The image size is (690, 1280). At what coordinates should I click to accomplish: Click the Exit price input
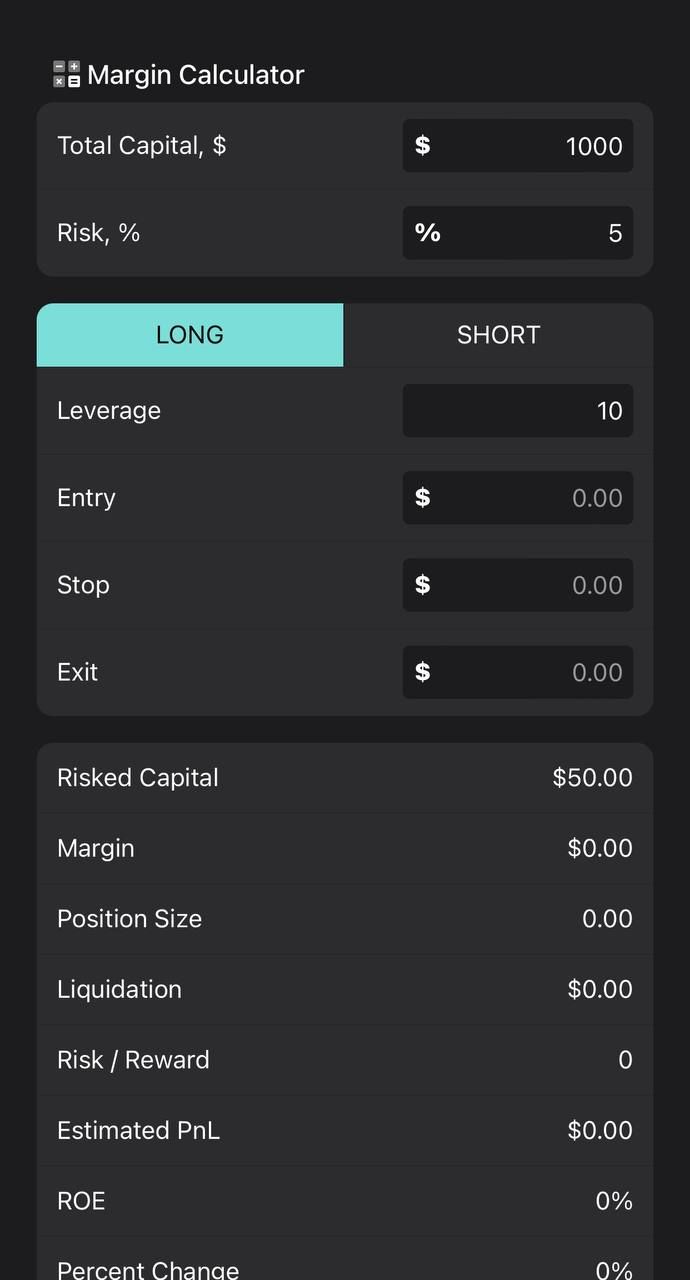coord(540,672)
